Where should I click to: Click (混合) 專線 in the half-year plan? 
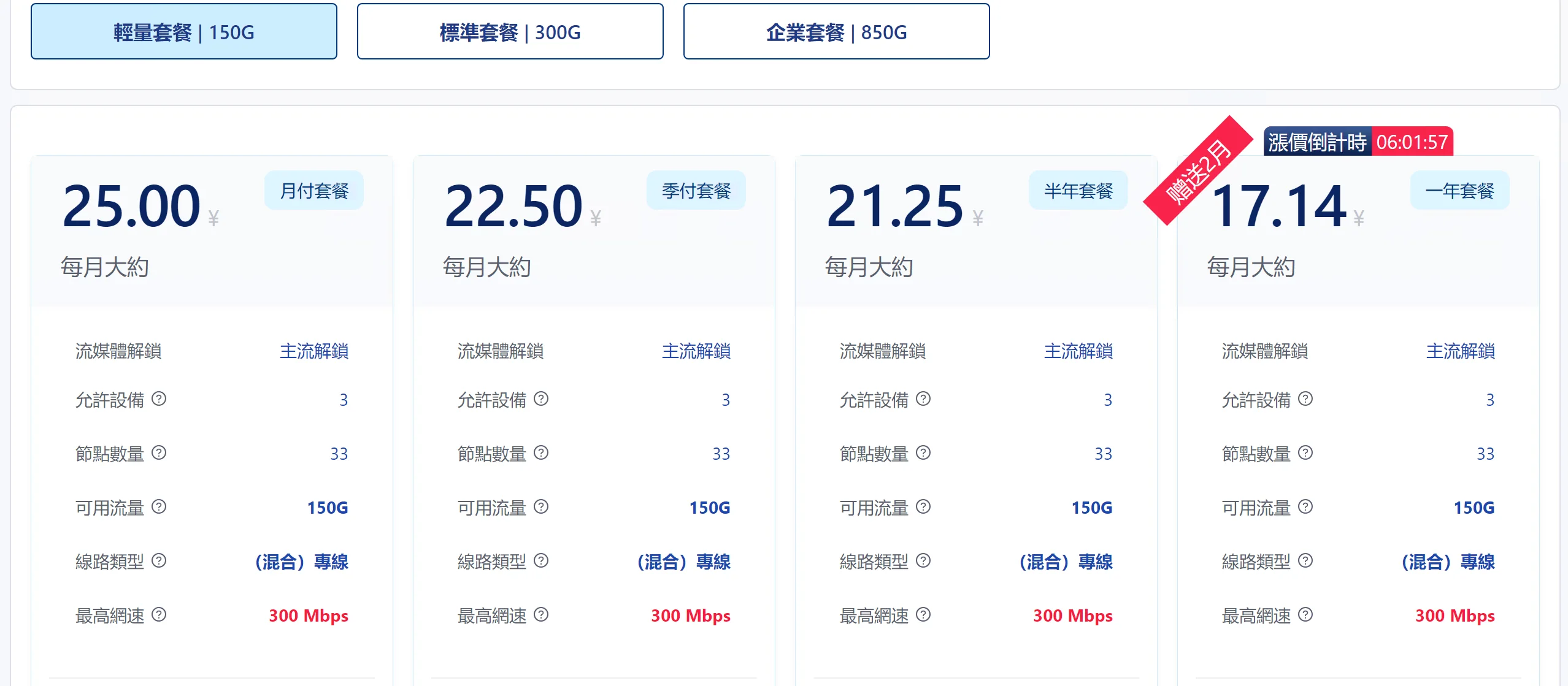click(1066, 562)
